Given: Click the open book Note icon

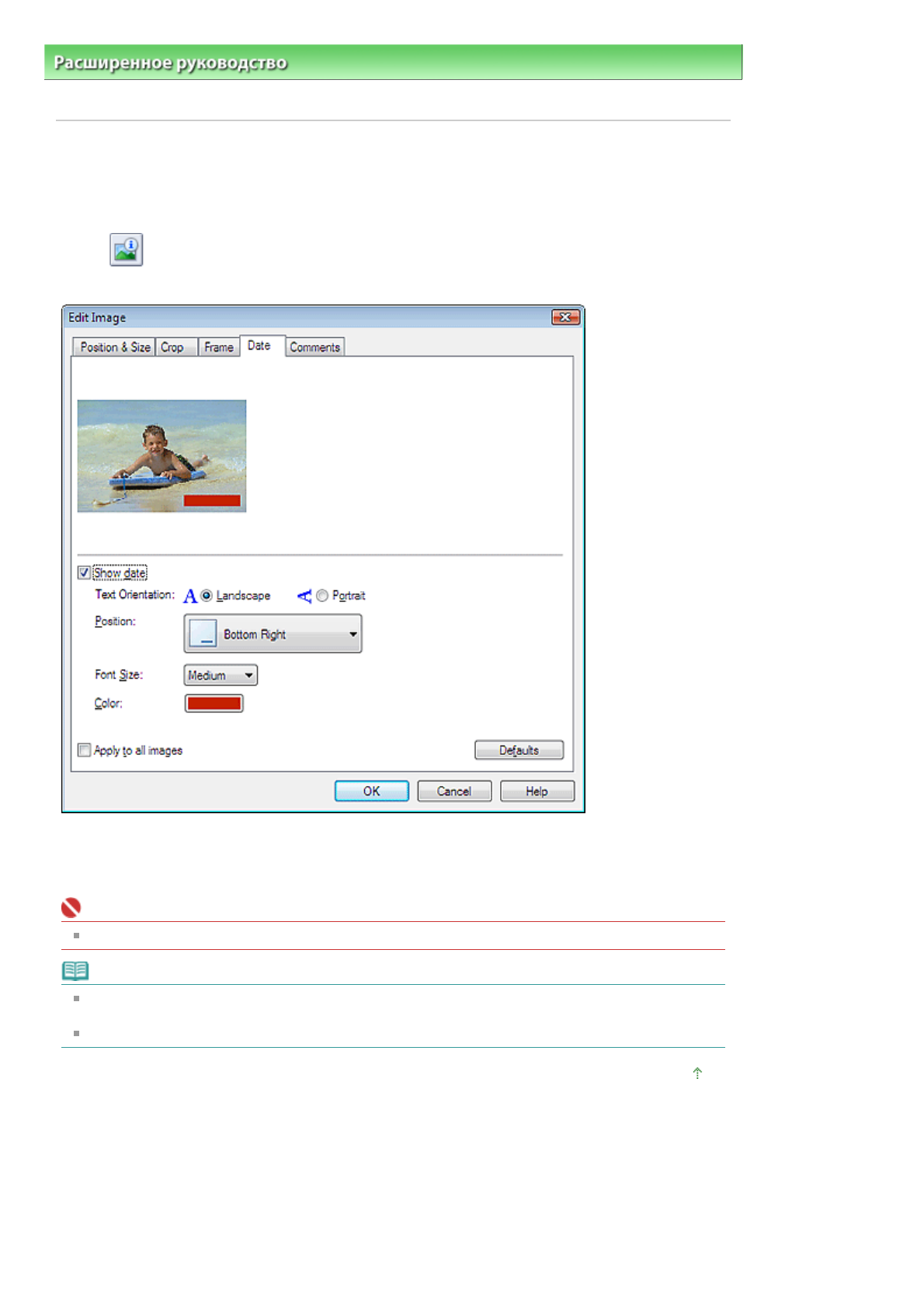Looking at the screenshot, I should 75,971.
